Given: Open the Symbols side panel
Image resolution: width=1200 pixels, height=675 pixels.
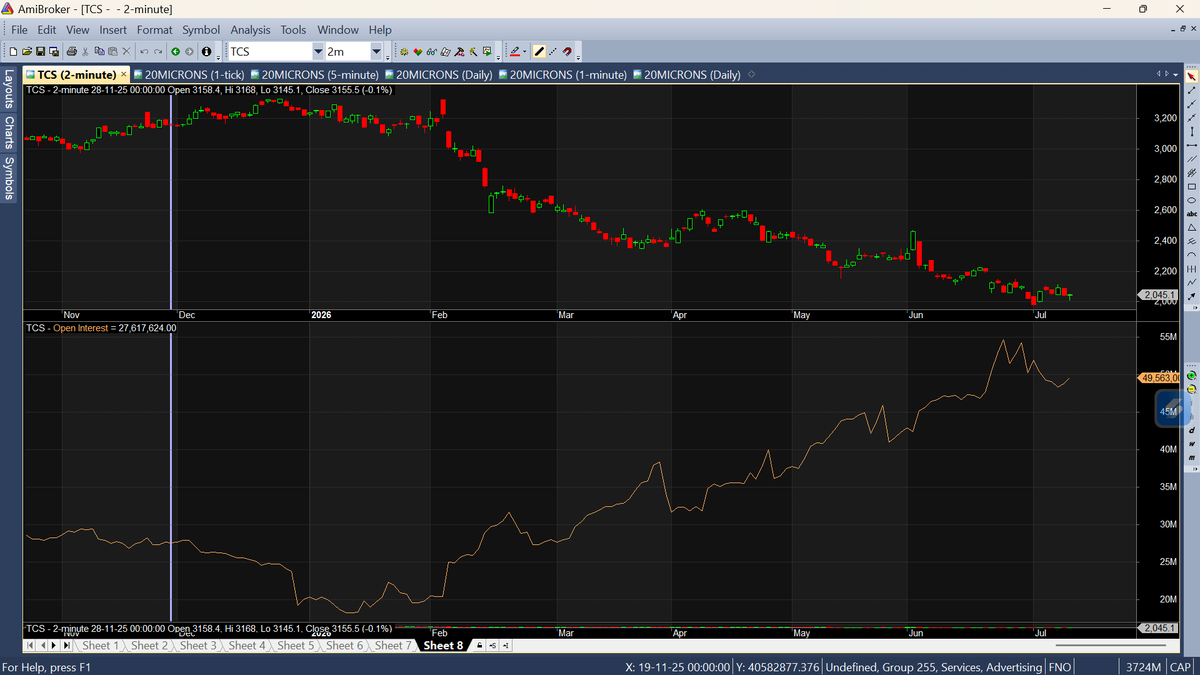Looking at the screenshot, I should pos(9,178).
